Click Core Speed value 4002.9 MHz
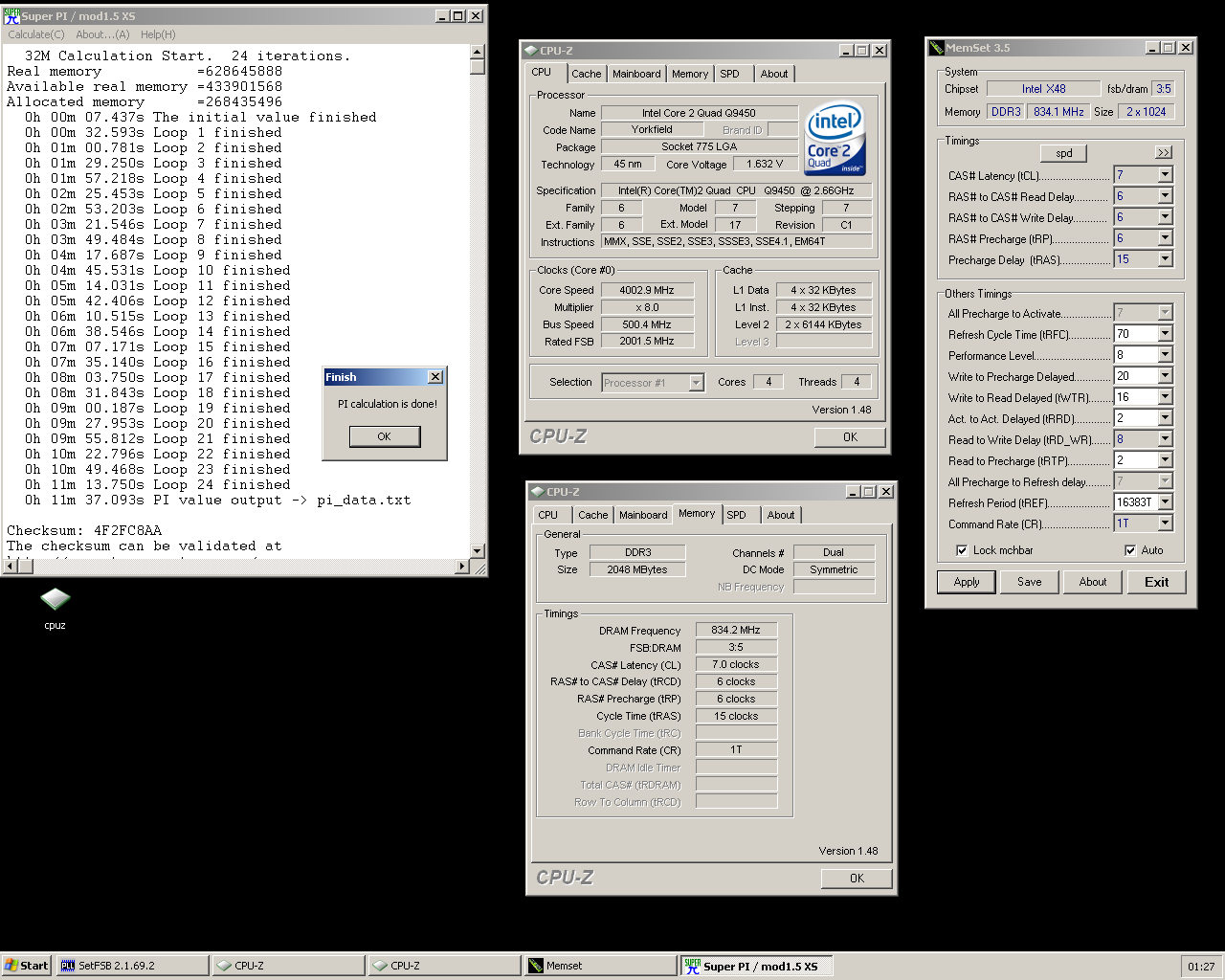The image size is (1225, 980). 646,290
